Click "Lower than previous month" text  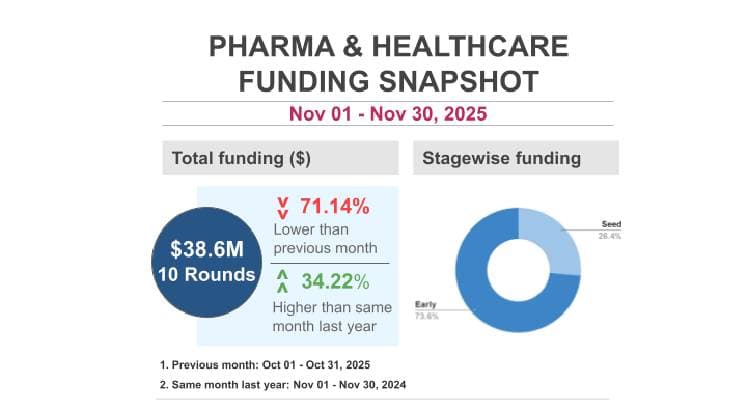coord(326,239)
